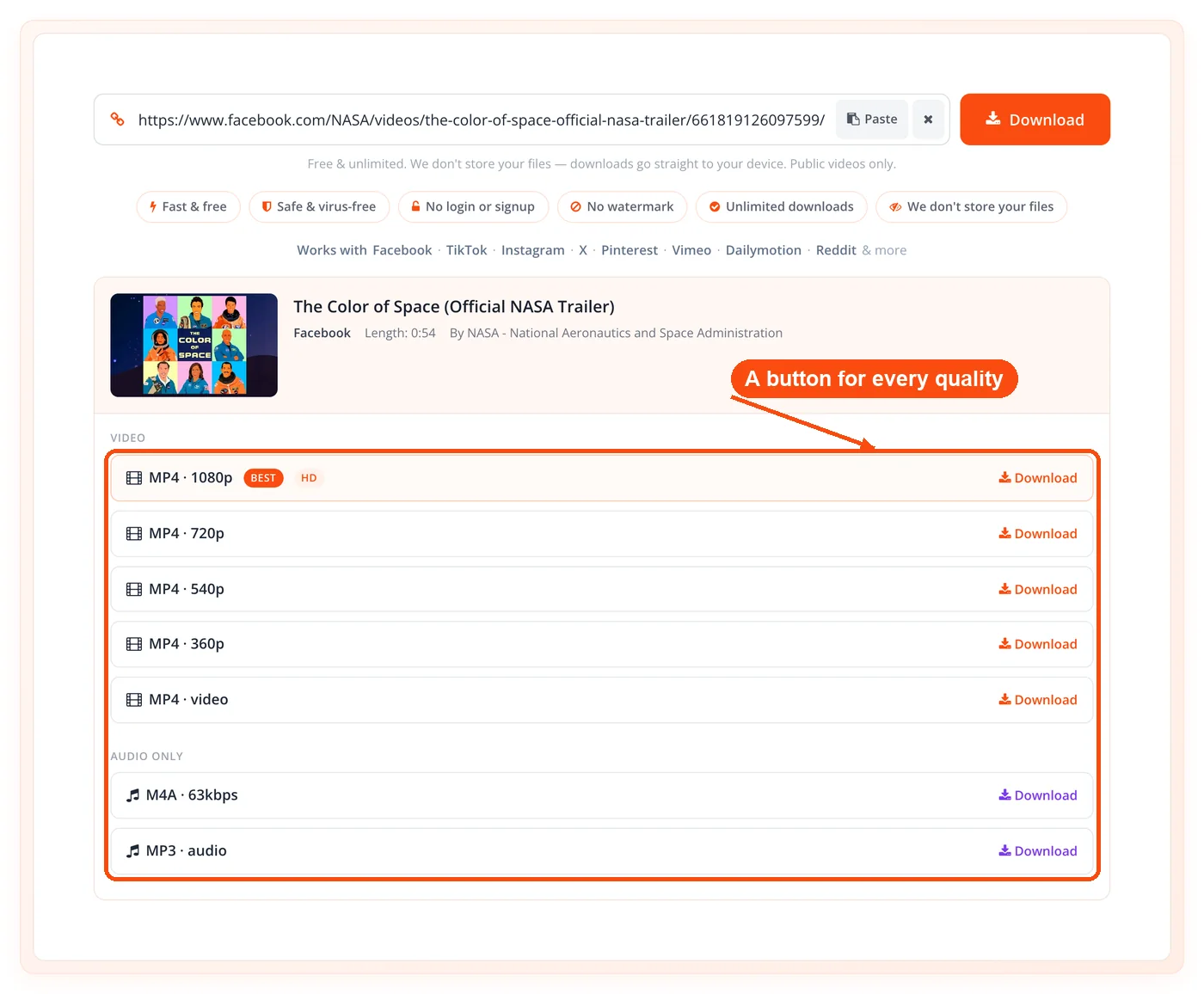Click the ban icon on No watermark
Image resolution: width=1204 pixels, height=994 pixels.
pos(575,207)
